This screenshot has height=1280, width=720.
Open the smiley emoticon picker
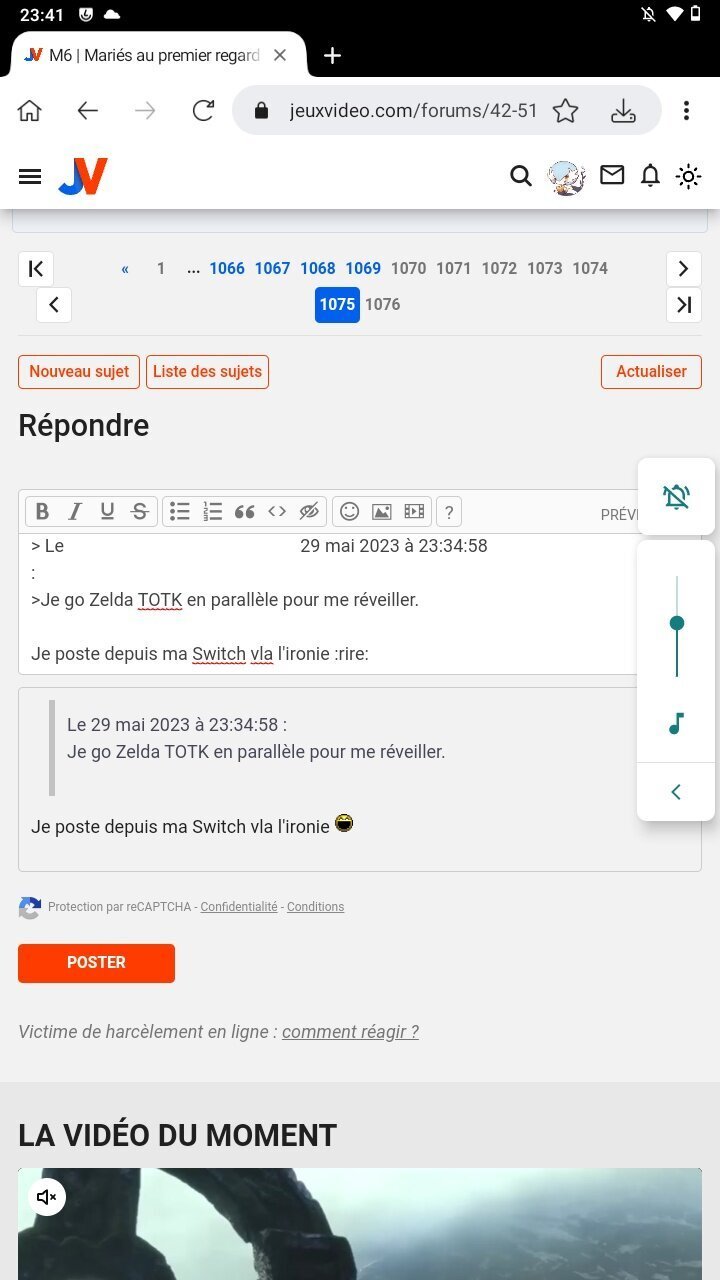tap(349, 512)
